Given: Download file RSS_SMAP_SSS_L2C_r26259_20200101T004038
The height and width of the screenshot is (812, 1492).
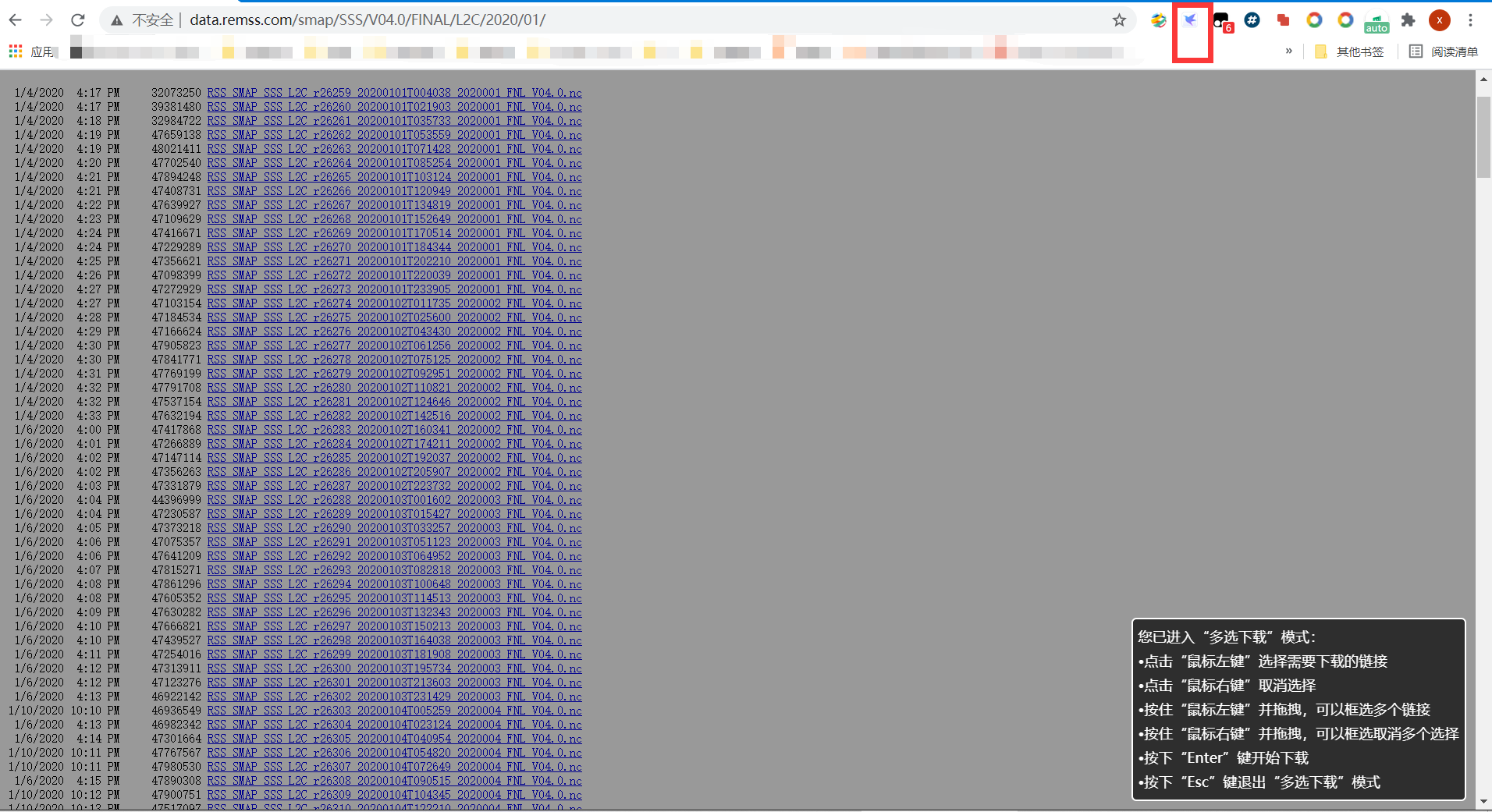Looking at the screenshot, I should (x=394, y=92).
